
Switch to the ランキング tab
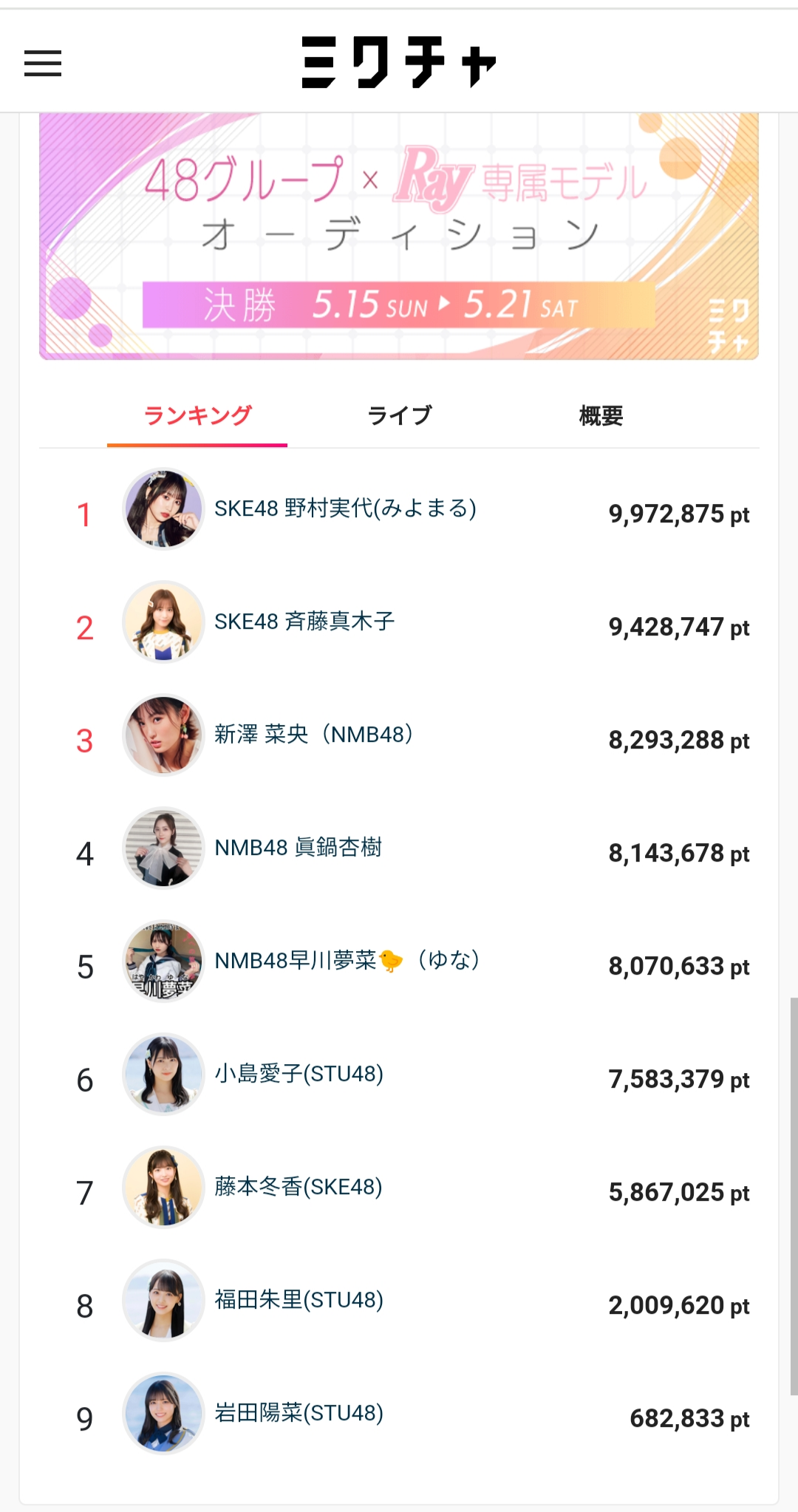[x=197, y=416]
